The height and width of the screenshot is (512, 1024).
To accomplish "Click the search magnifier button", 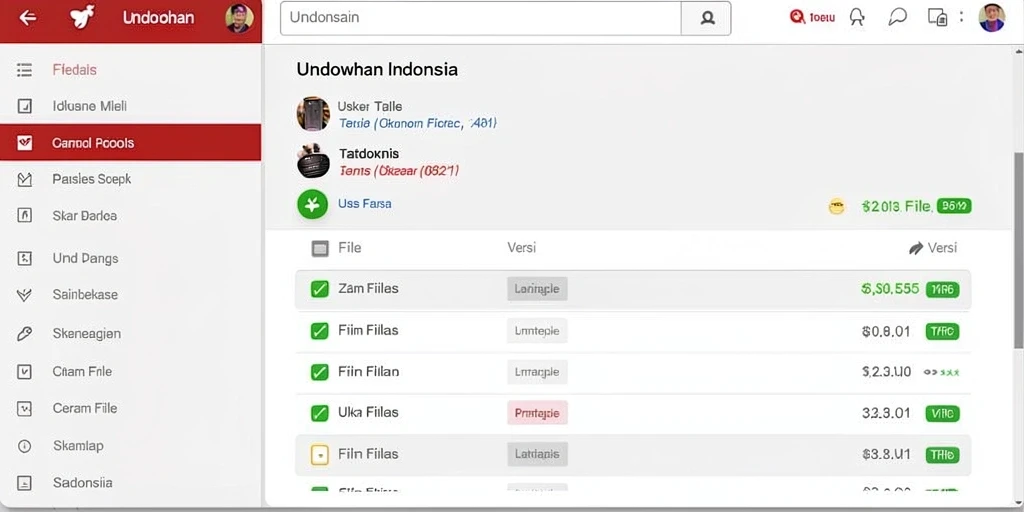I will (706, 18).
